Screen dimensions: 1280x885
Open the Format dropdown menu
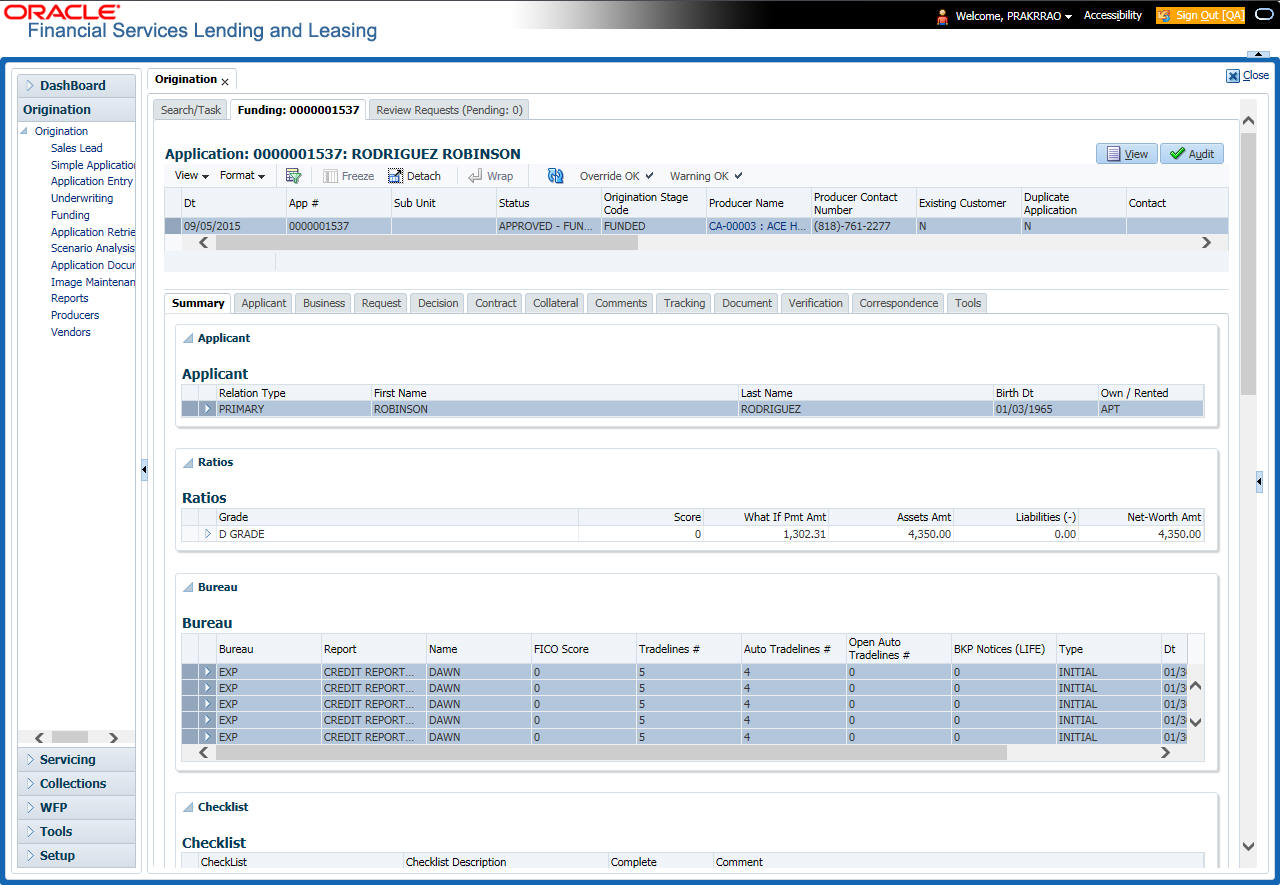click(242, 176)
